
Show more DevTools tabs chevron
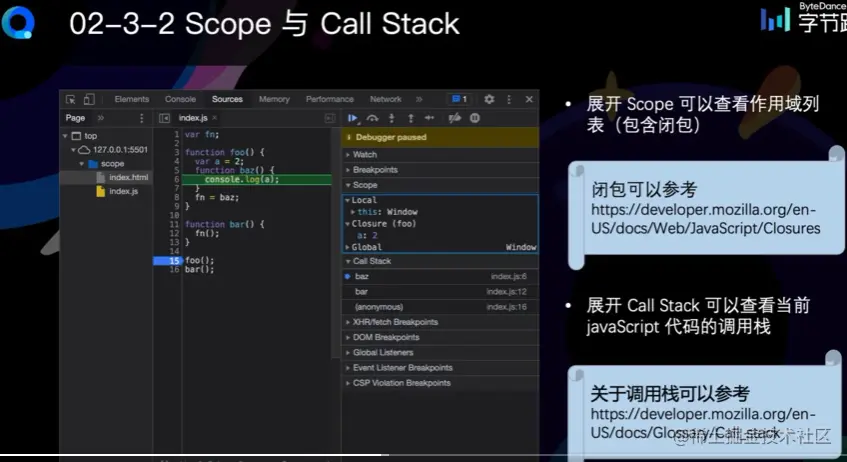click(419, 99)
